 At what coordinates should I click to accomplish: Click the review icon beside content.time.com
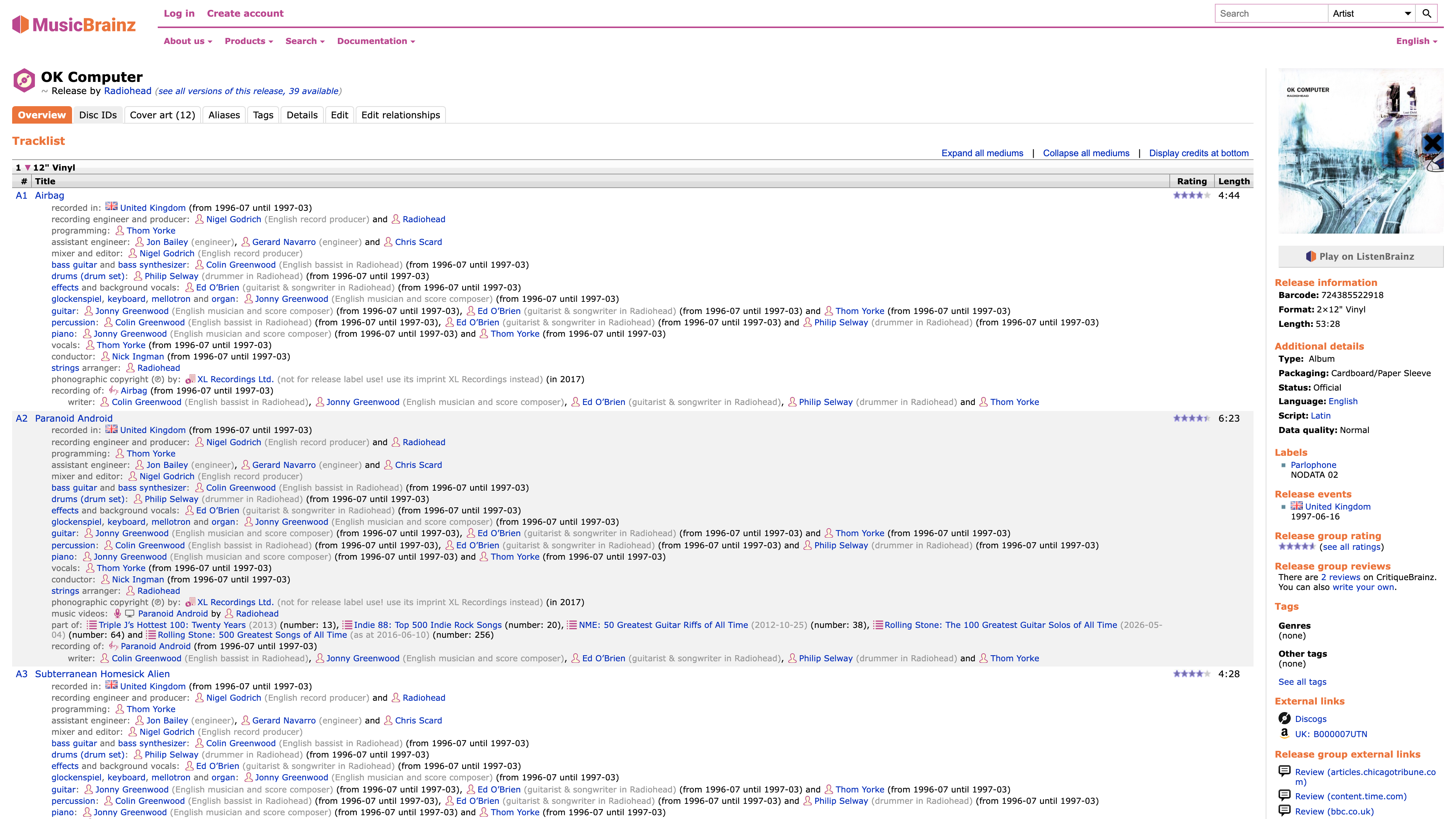1284,795
